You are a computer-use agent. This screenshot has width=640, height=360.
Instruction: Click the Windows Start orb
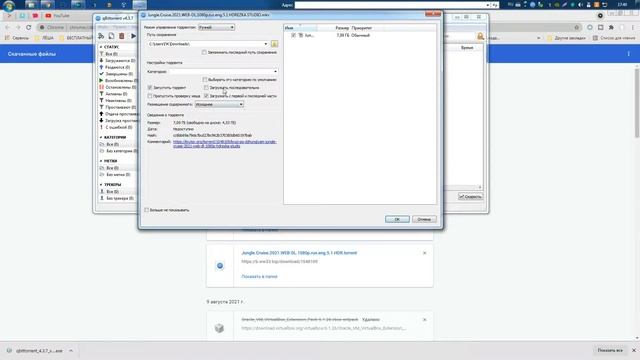pyautogui.click(x=9, y=5)
